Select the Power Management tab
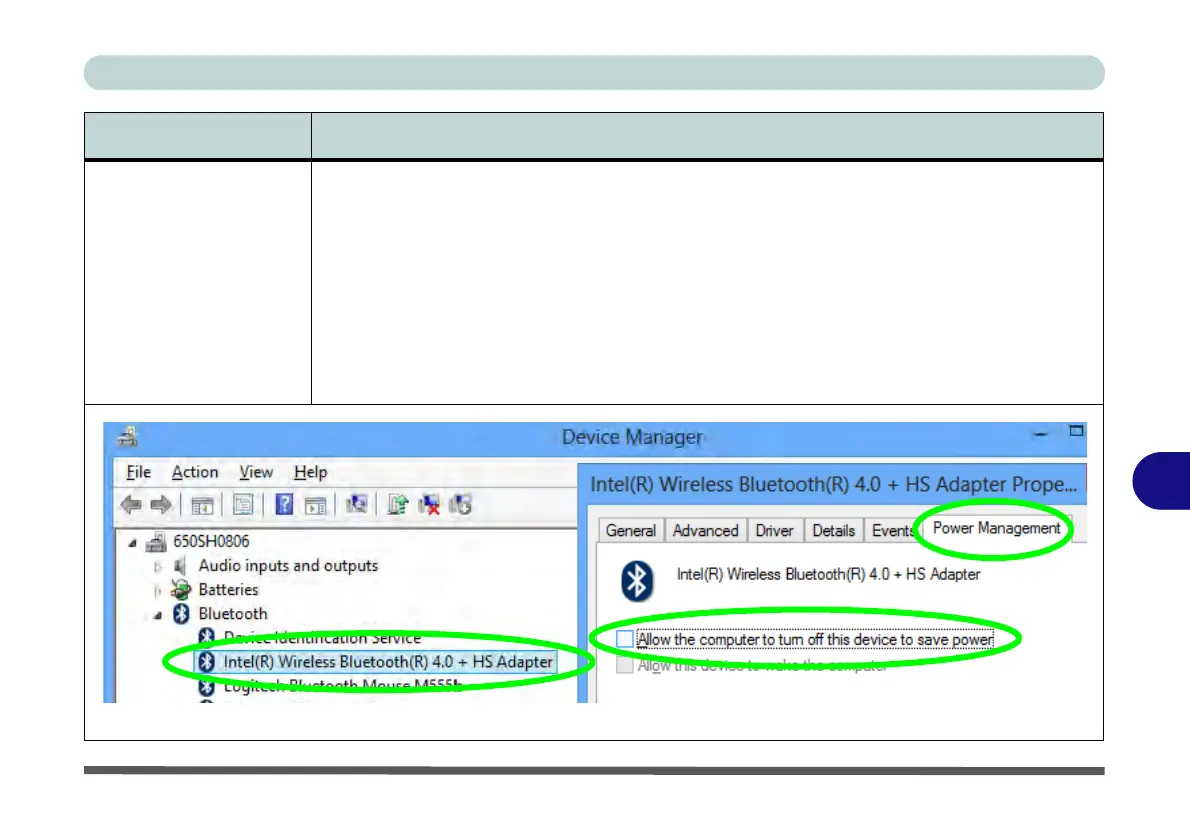 tap(996, 528)
